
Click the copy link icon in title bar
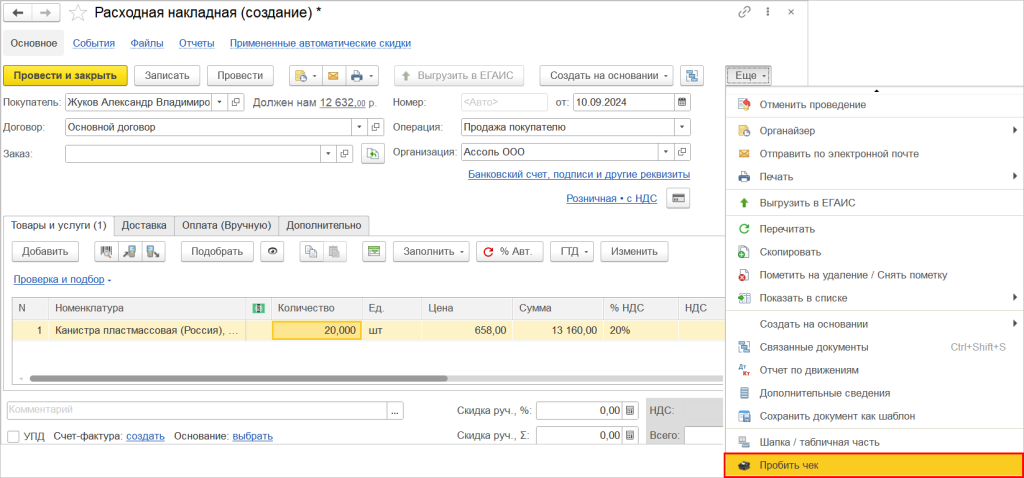point(743,13)
